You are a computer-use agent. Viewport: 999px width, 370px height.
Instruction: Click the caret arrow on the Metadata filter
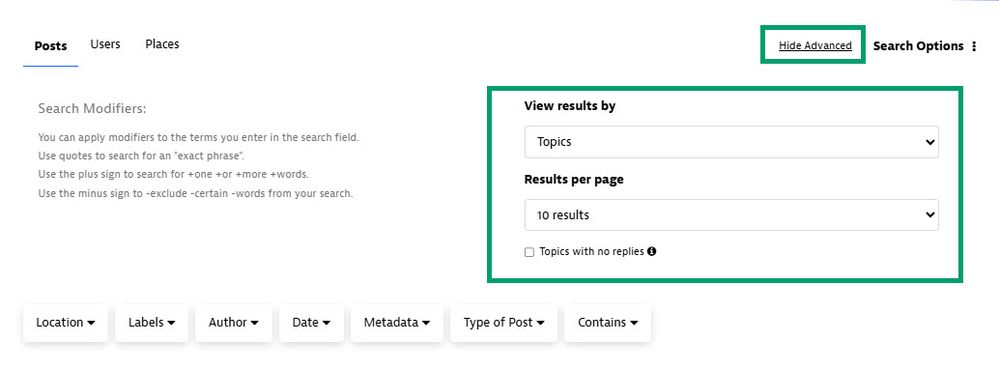426,323
